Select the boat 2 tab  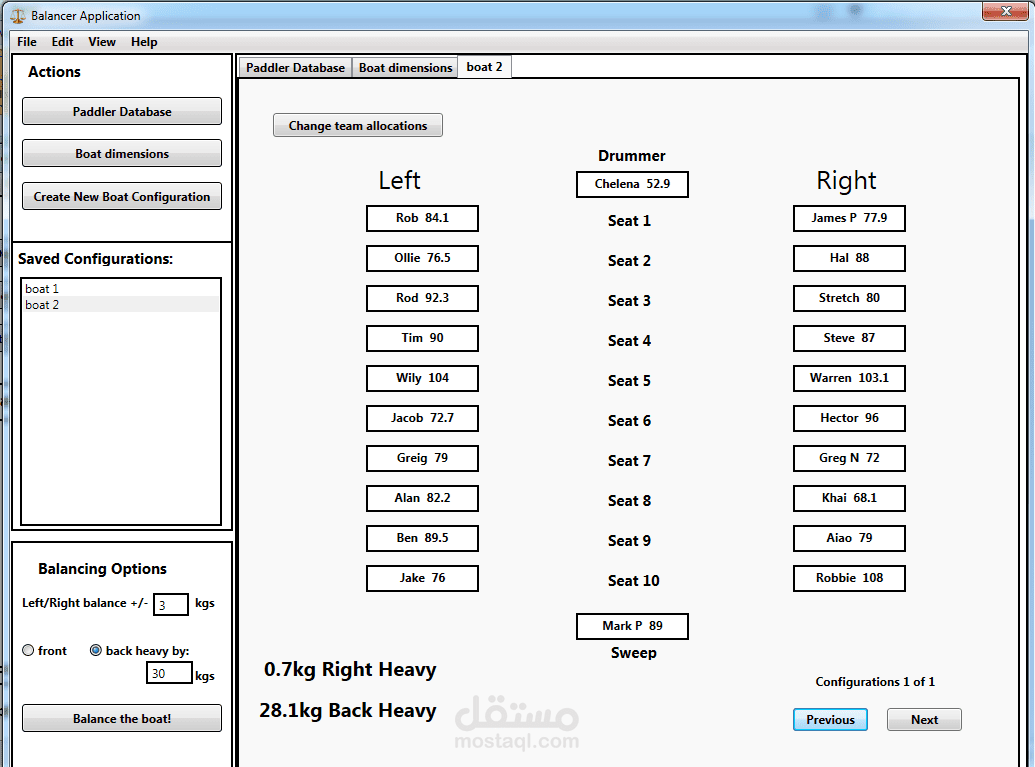tap(484, 67)
